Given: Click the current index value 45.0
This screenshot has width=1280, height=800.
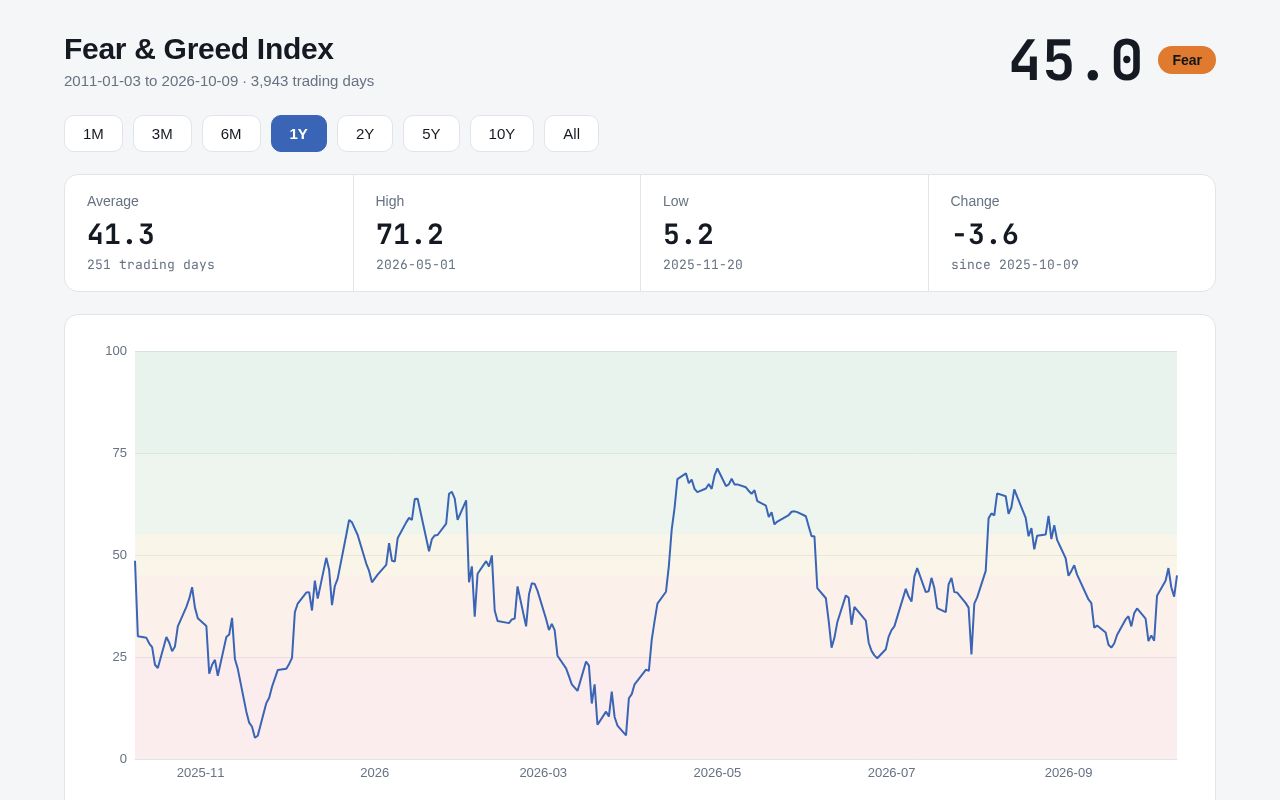Looking at the screenshot, I should click(1076, 61).
